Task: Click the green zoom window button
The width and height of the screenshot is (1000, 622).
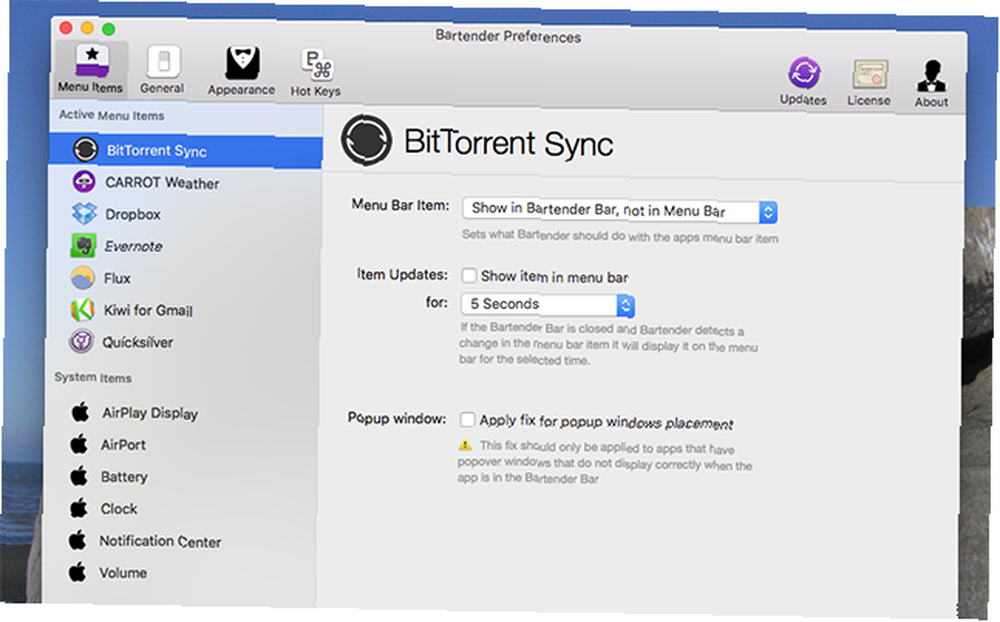Action: point(109,29)
